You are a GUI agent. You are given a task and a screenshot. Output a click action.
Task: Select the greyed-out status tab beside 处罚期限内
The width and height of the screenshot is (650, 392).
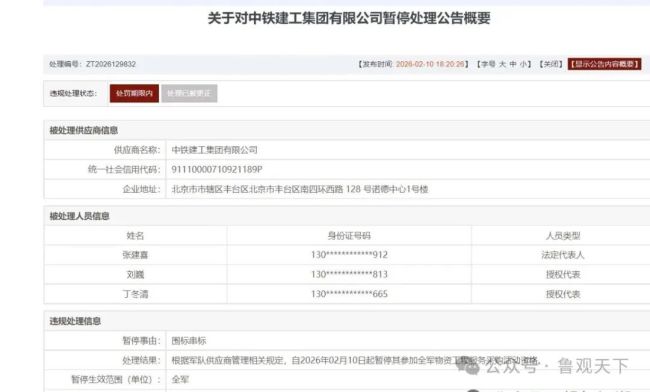189,93
